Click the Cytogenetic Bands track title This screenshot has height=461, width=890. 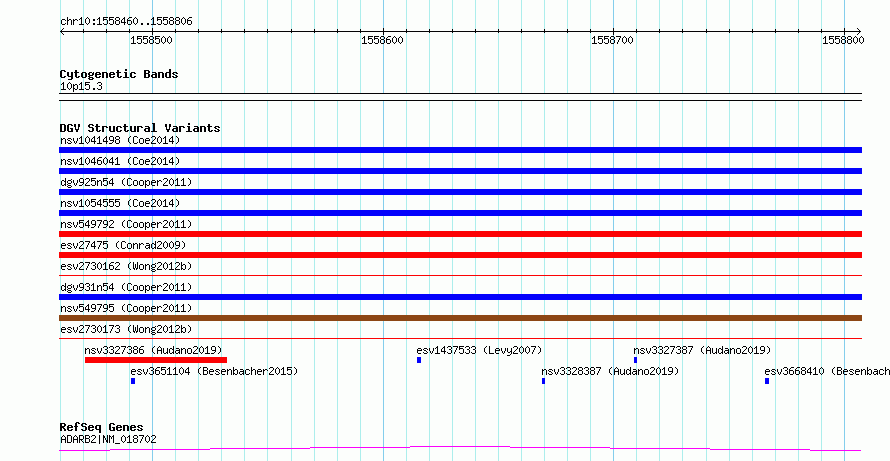119,74
